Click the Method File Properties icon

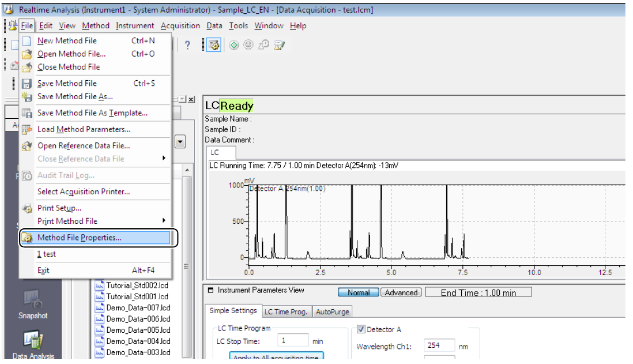(x=27, y=238)
